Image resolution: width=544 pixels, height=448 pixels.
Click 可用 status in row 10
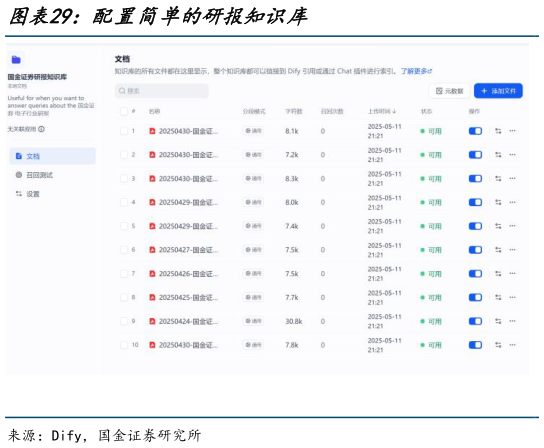pos(431,345)
